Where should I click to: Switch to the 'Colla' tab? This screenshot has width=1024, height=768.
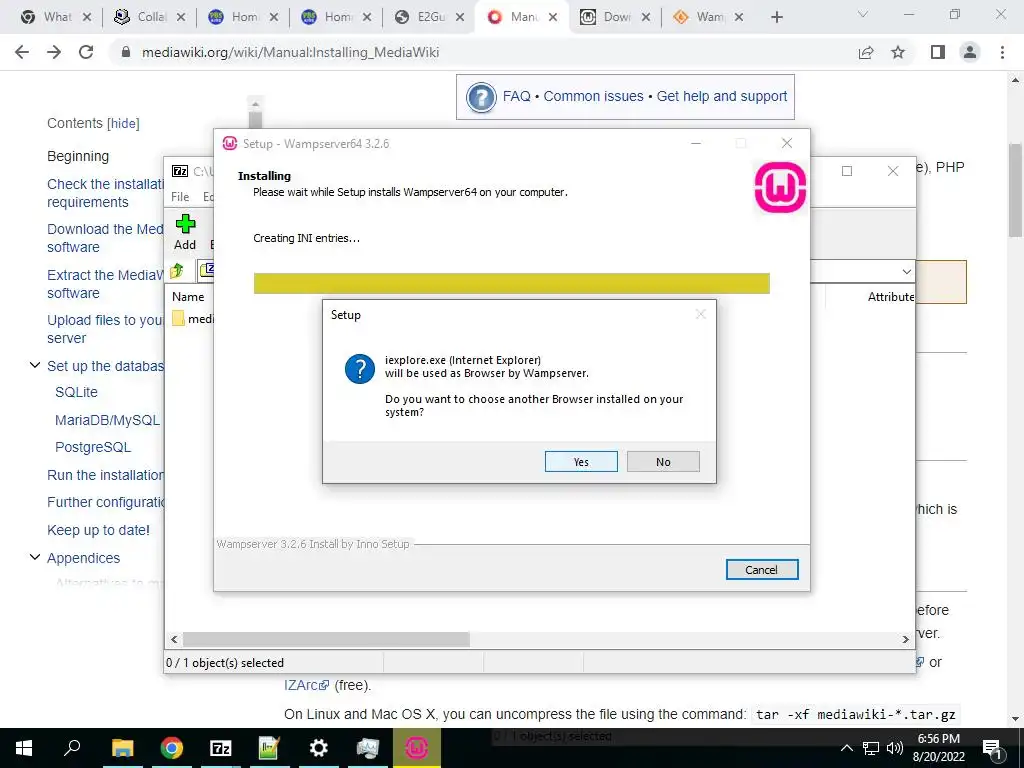point(142,18)
